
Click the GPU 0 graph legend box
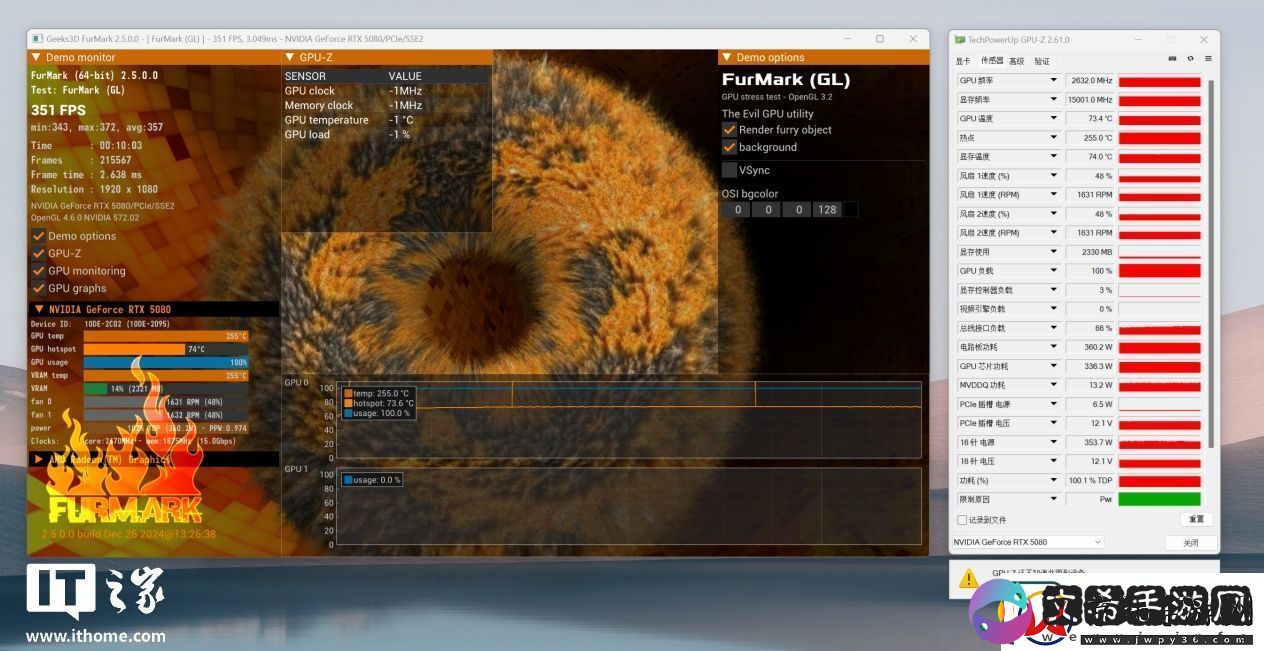[378, 403]
